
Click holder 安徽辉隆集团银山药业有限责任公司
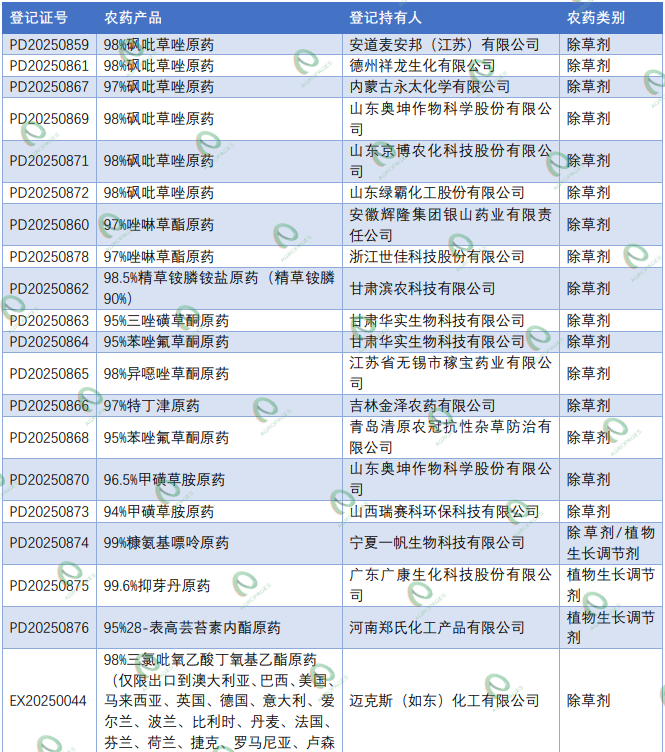tap(451, 225)
